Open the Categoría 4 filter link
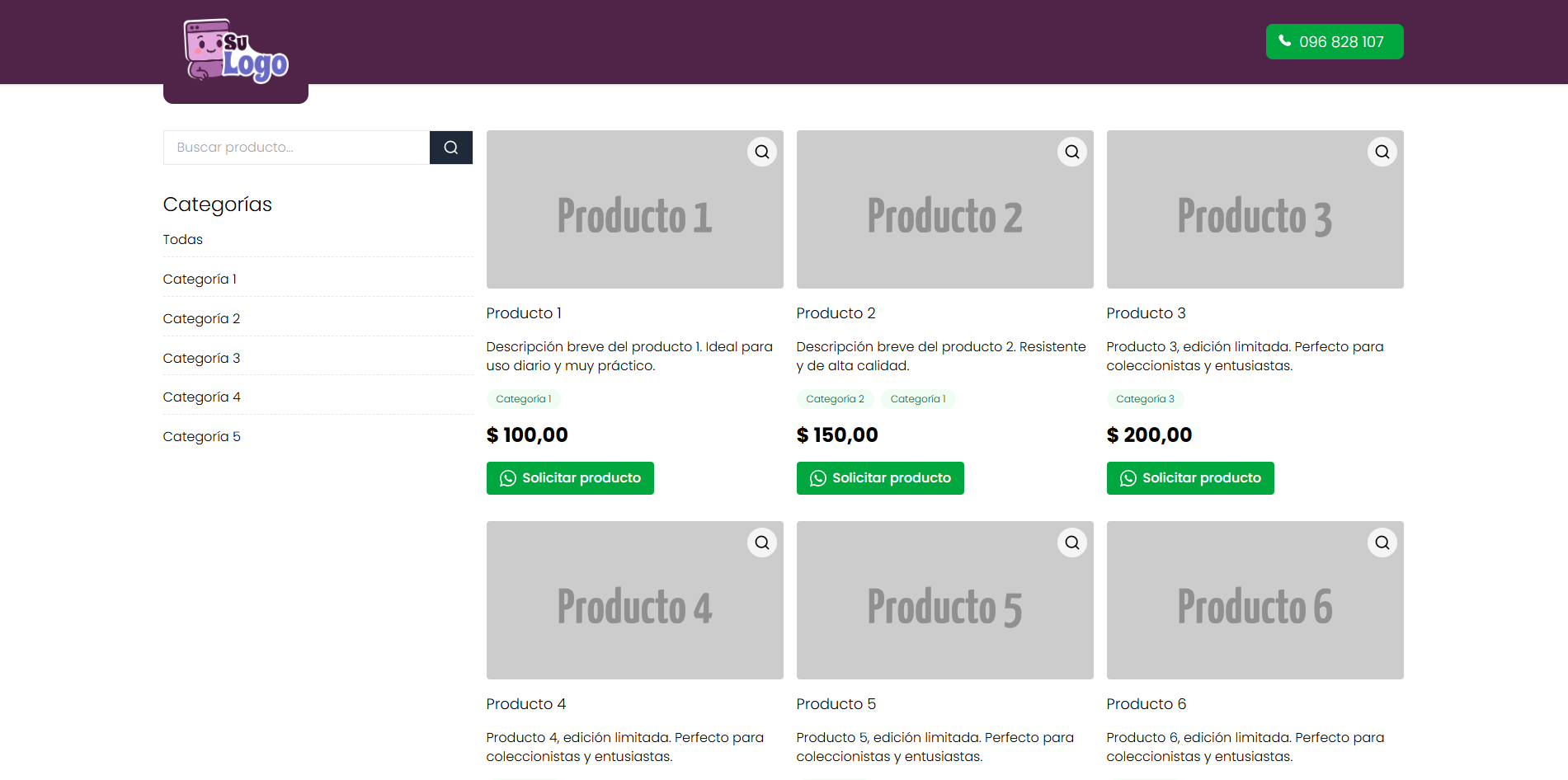1568x780 pixels. coord(201,397)
